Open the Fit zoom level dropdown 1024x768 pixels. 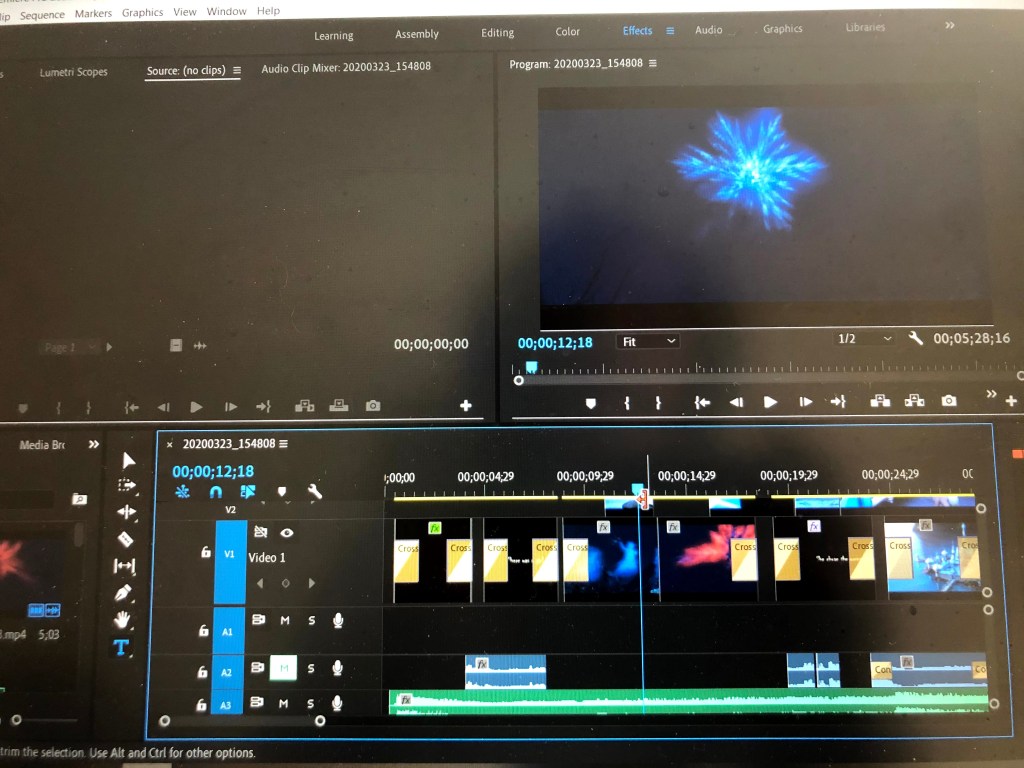(x=648, y=341)
